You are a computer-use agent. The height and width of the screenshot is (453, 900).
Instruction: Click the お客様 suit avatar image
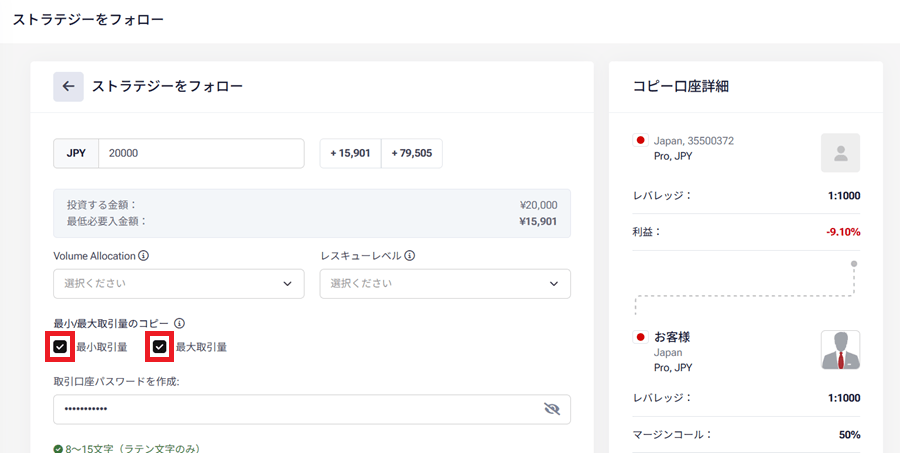tap(840, 350)
